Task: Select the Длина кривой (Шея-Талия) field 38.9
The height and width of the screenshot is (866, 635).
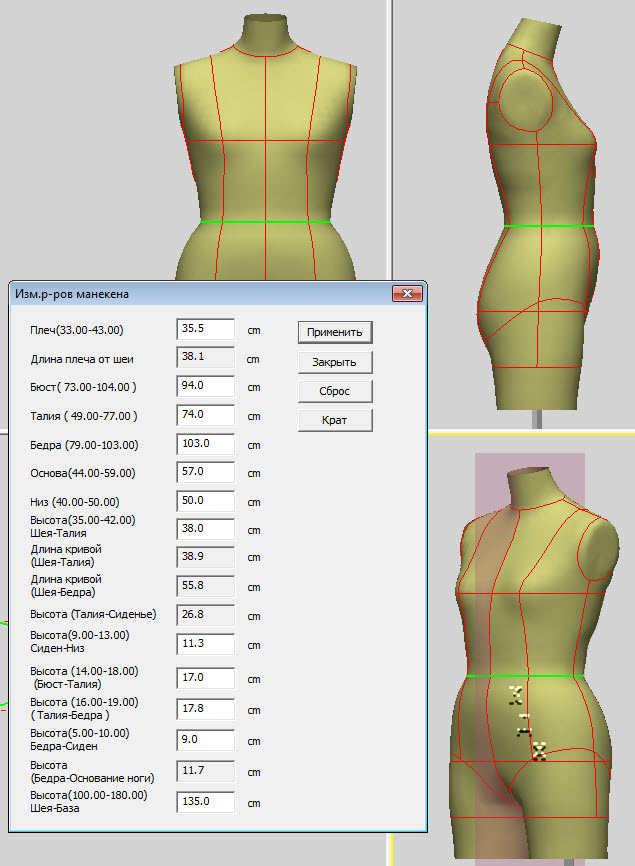Action: pyautogui.click(x=205, y=557)
